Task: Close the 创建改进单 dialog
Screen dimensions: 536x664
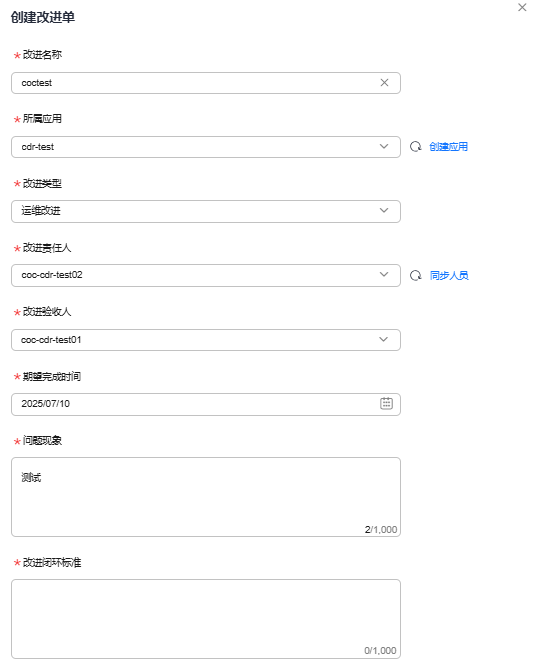Action: tap(522, 7)
